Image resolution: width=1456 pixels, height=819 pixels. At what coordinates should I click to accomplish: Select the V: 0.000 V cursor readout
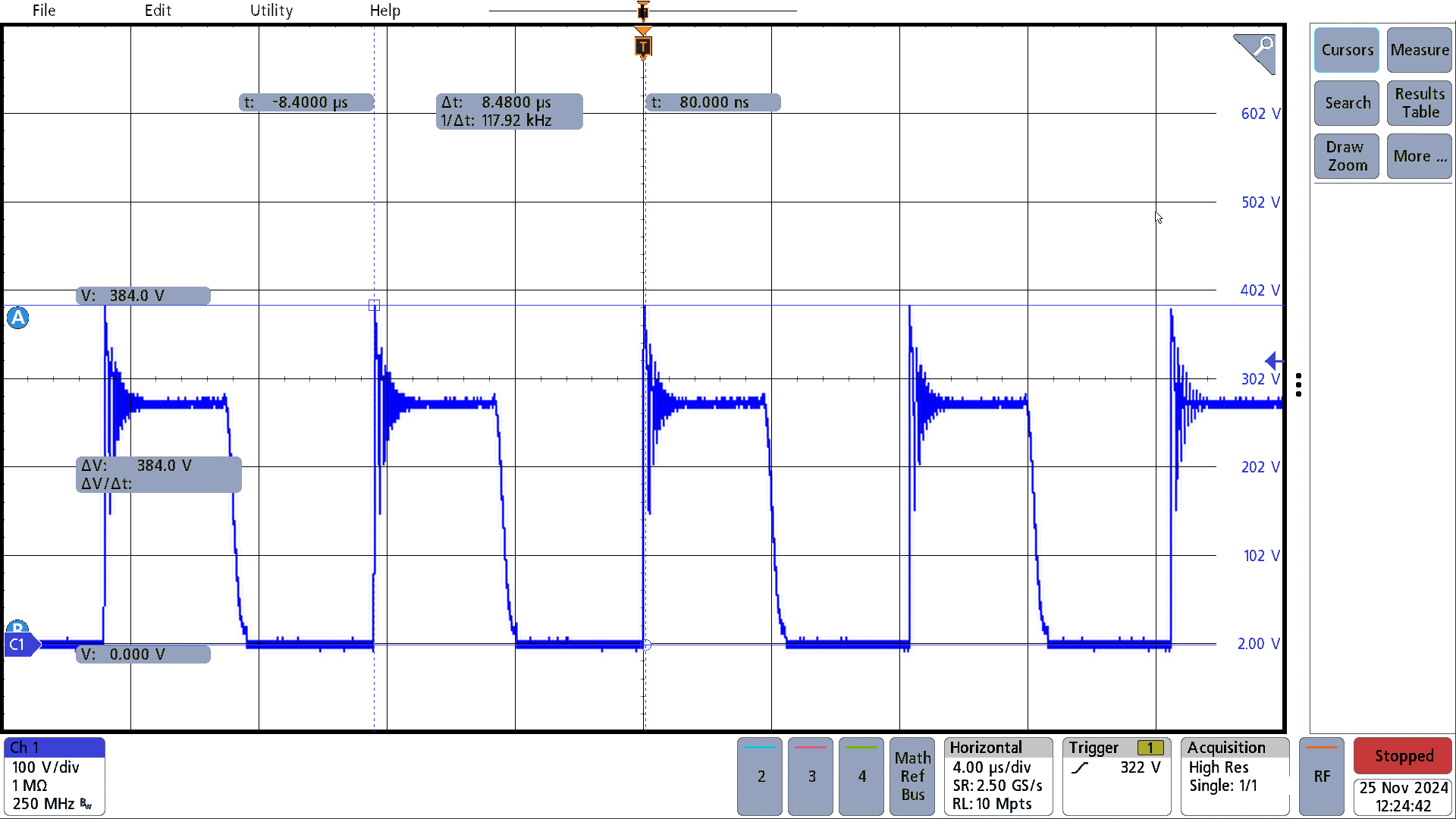click(143, 654)
